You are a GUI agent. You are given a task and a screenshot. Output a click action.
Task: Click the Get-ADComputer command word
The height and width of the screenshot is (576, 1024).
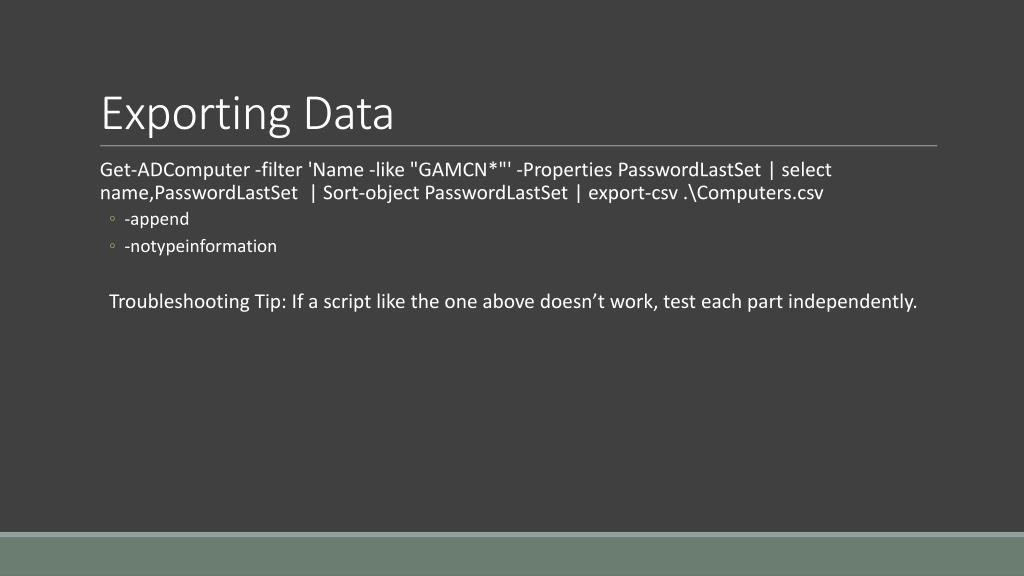(175, 170)
